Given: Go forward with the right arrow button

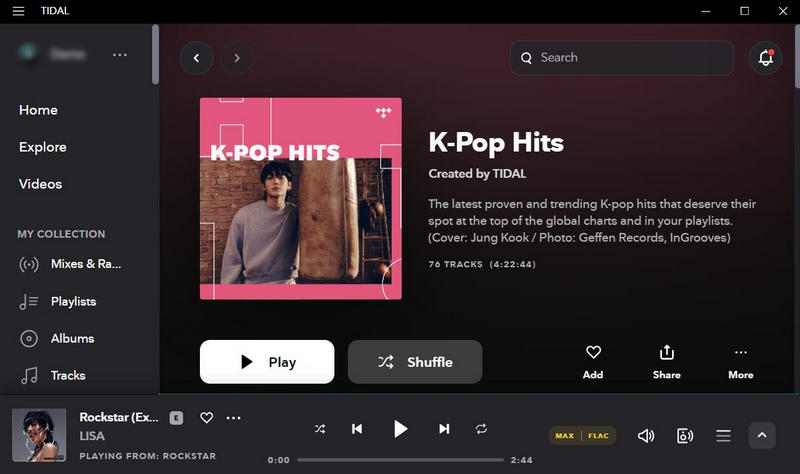Looking at the screenshot, I should click(x=237, y=58).
